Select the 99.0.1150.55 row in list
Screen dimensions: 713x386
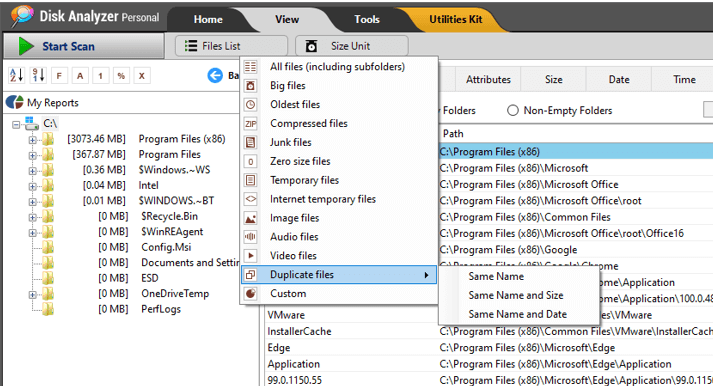(489, 380)
